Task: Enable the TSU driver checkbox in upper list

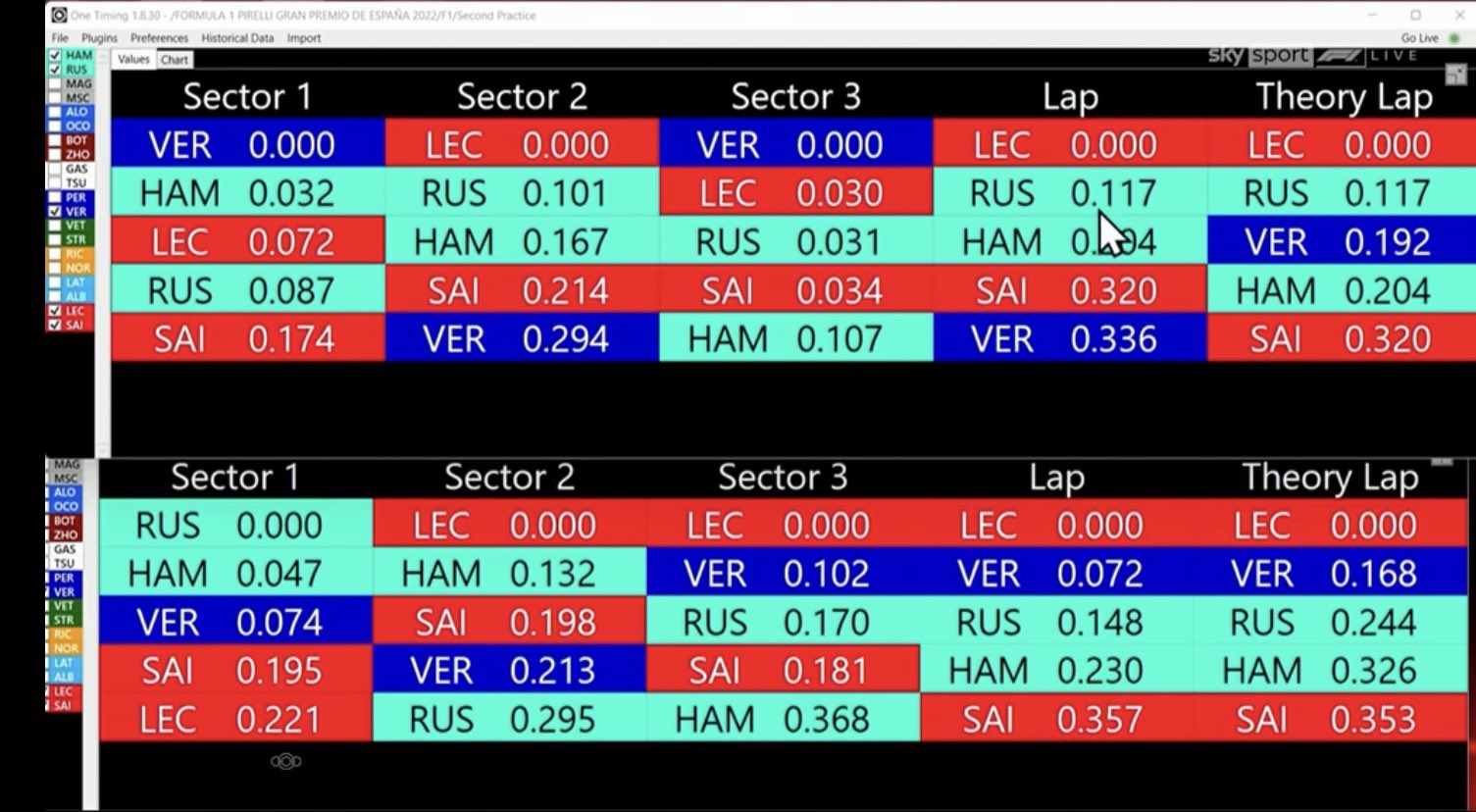Action: tap(56, 183)
